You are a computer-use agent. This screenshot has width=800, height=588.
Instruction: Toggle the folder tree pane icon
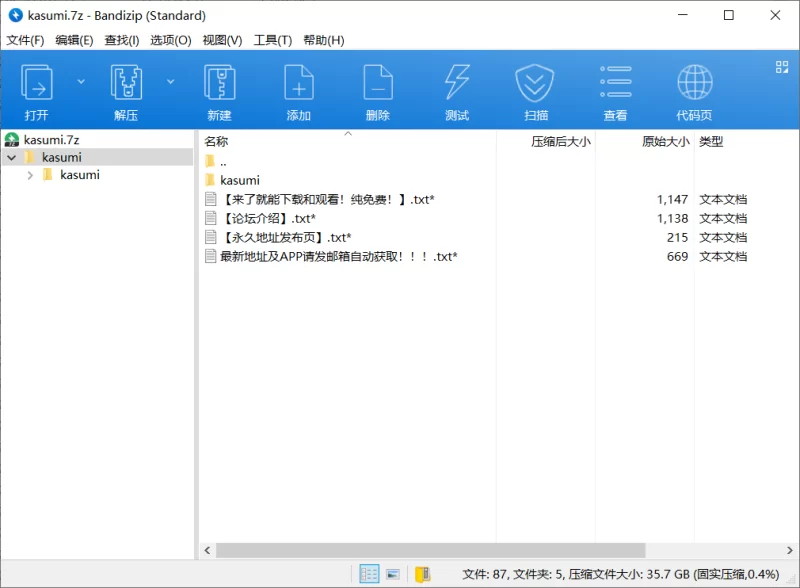(422, 574)
